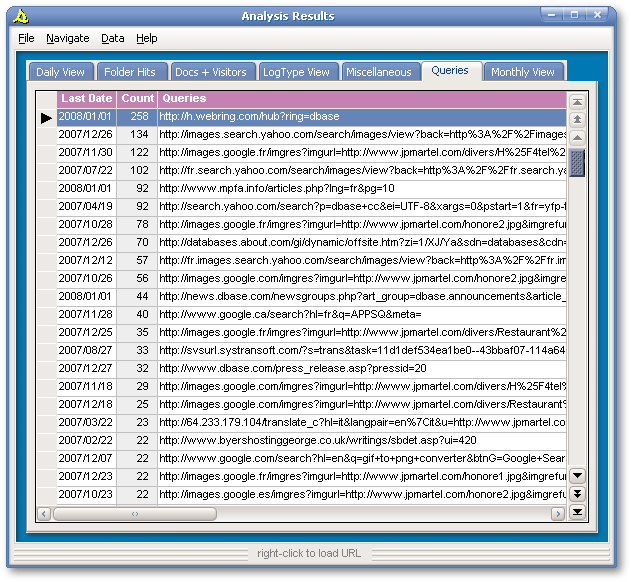Switch to the Daily View tab
Screen dimensions: 631x582
(x=60, y=72)
